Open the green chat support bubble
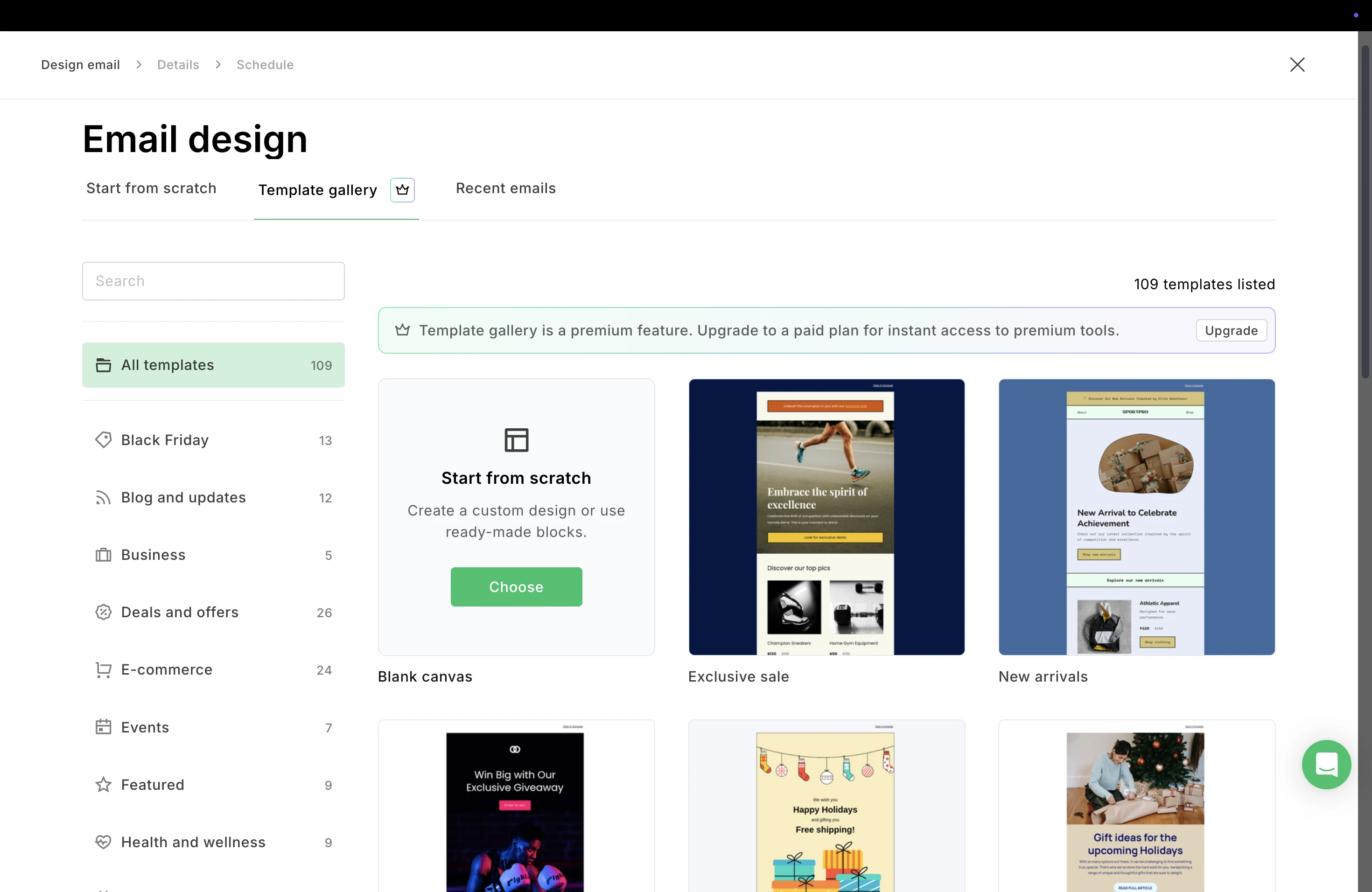This screenshot has width=1372, height=892. pyautogui.click(x=1326, y=764)
